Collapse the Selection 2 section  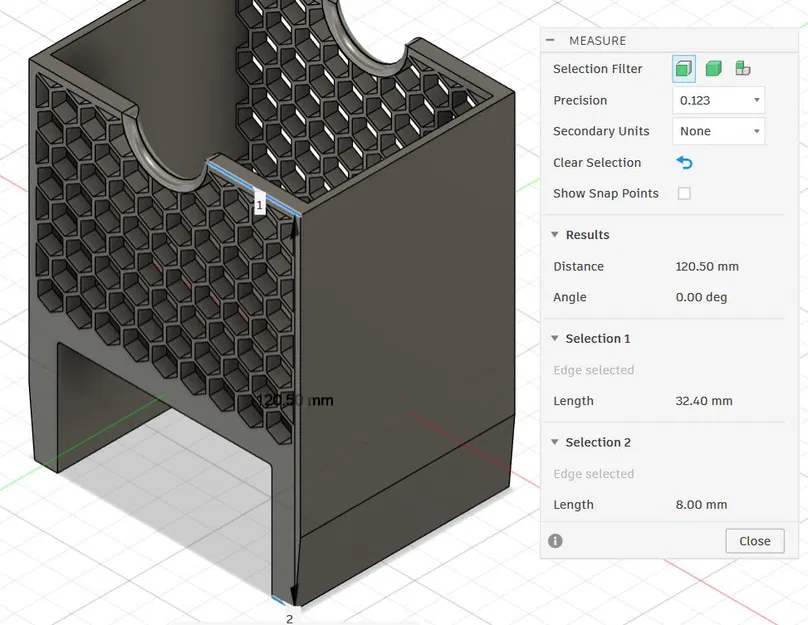[555, 443]
